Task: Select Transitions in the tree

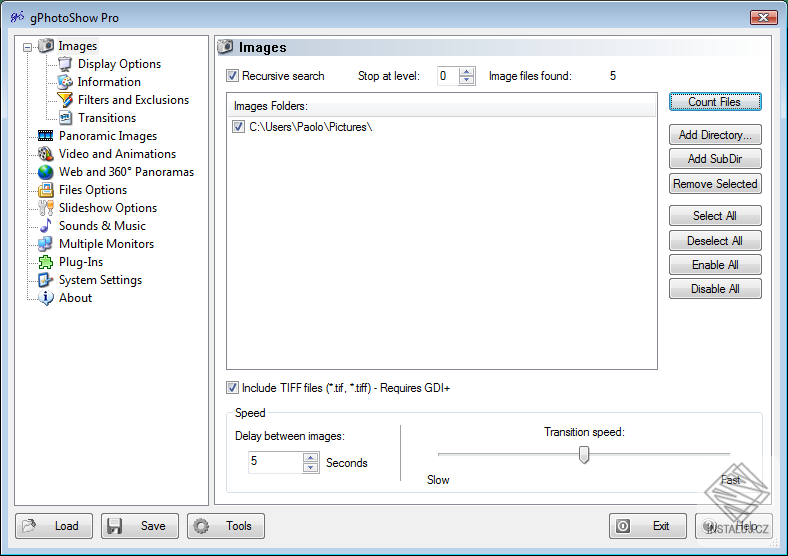Action: click(x=107, y=118)
